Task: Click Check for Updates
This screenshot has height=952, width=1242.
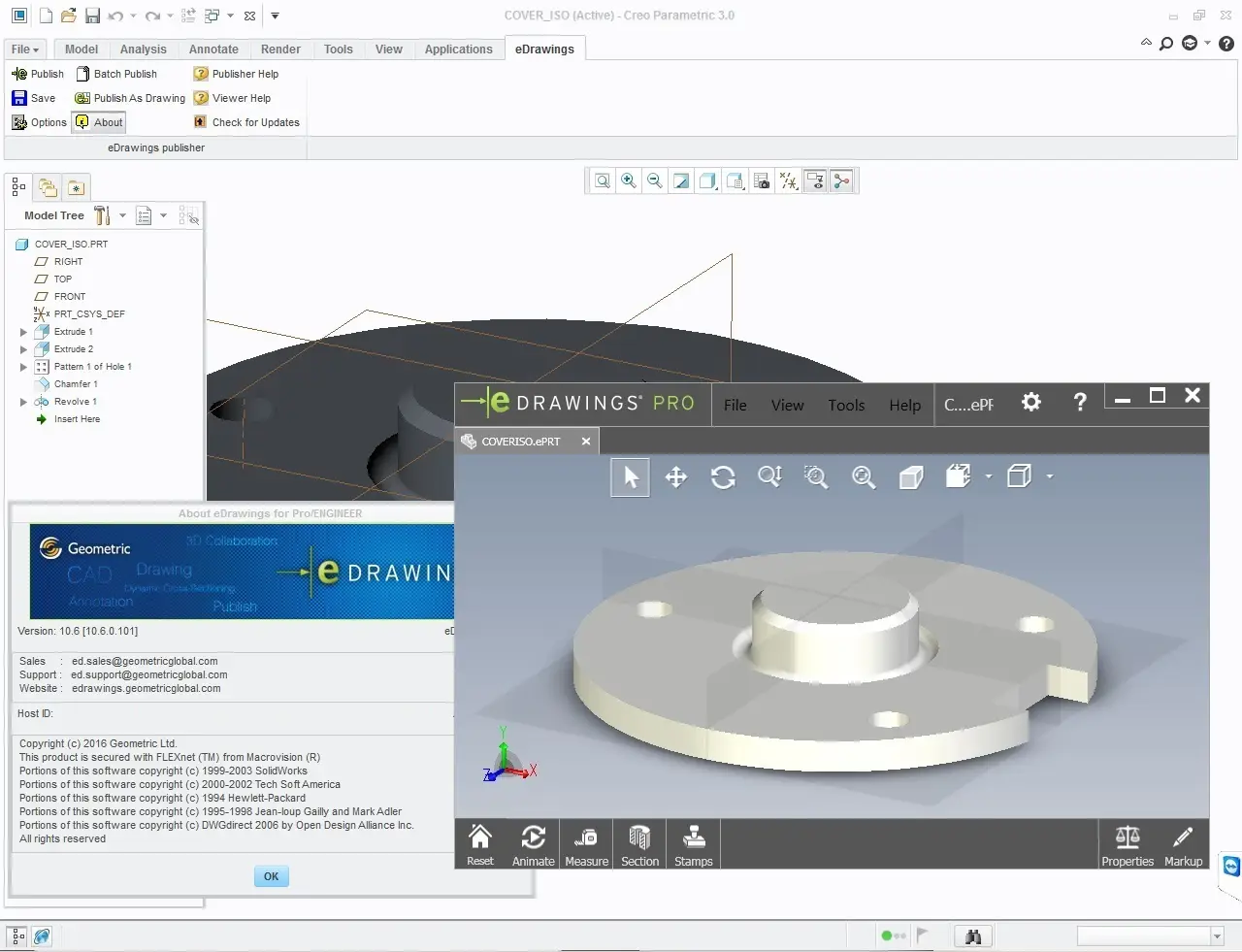Action: pyautogui.click(x=255, y=122)
